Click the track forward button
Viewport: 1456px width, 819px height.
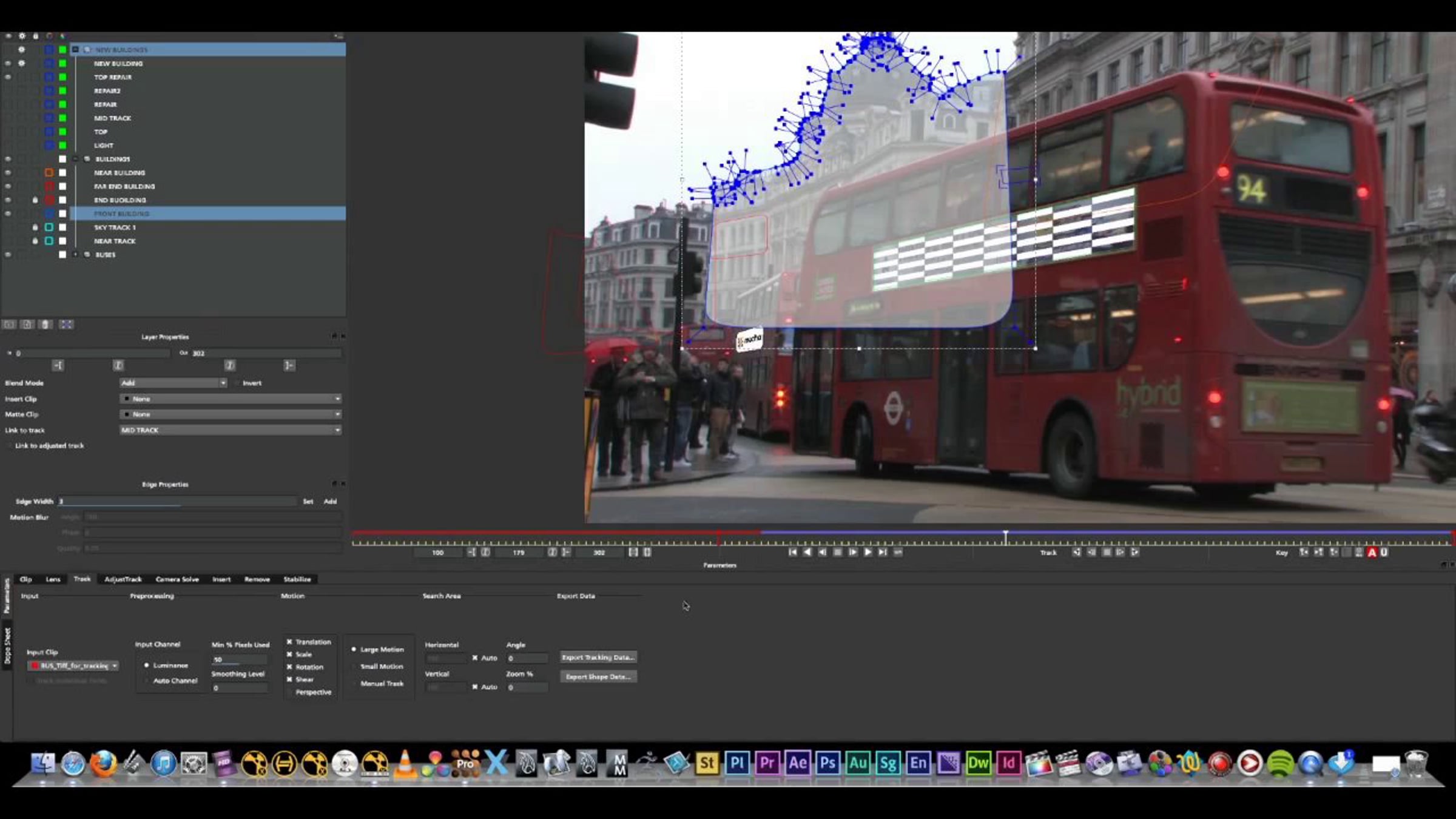coord(1134,553)
